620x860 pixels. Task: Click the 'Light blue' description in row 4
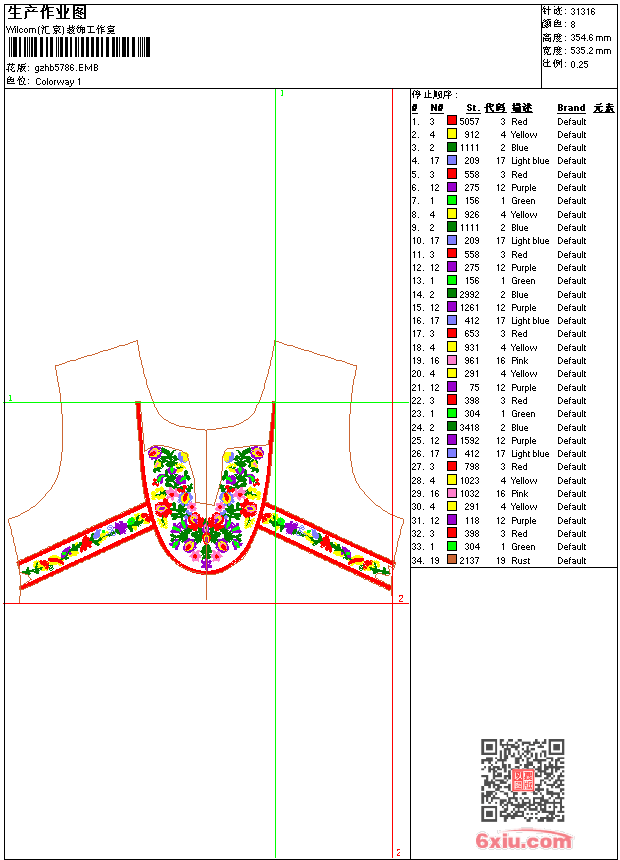click(530, 161)
